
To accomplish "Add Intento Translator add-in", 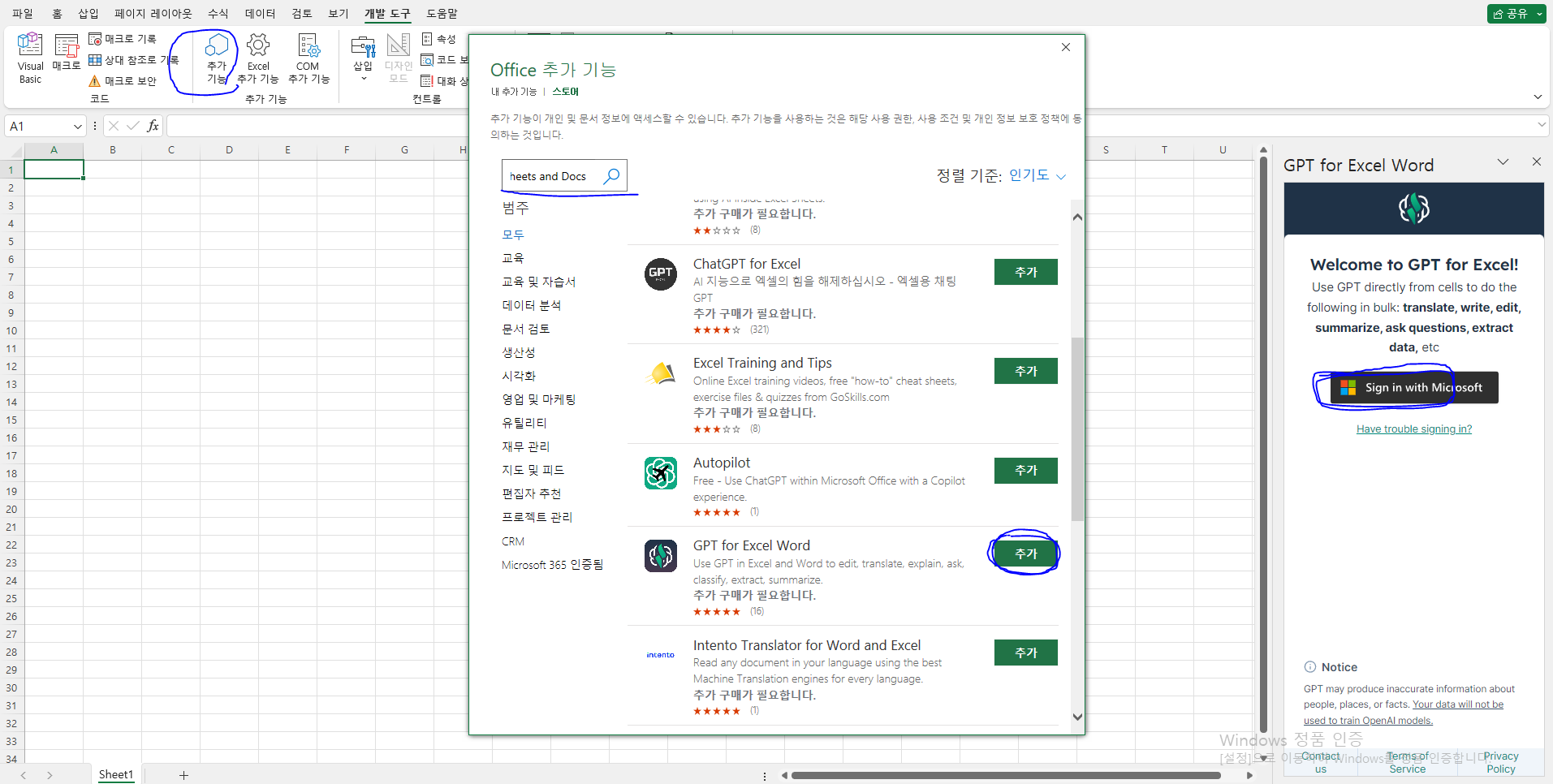I will [x=1026, y=653].
